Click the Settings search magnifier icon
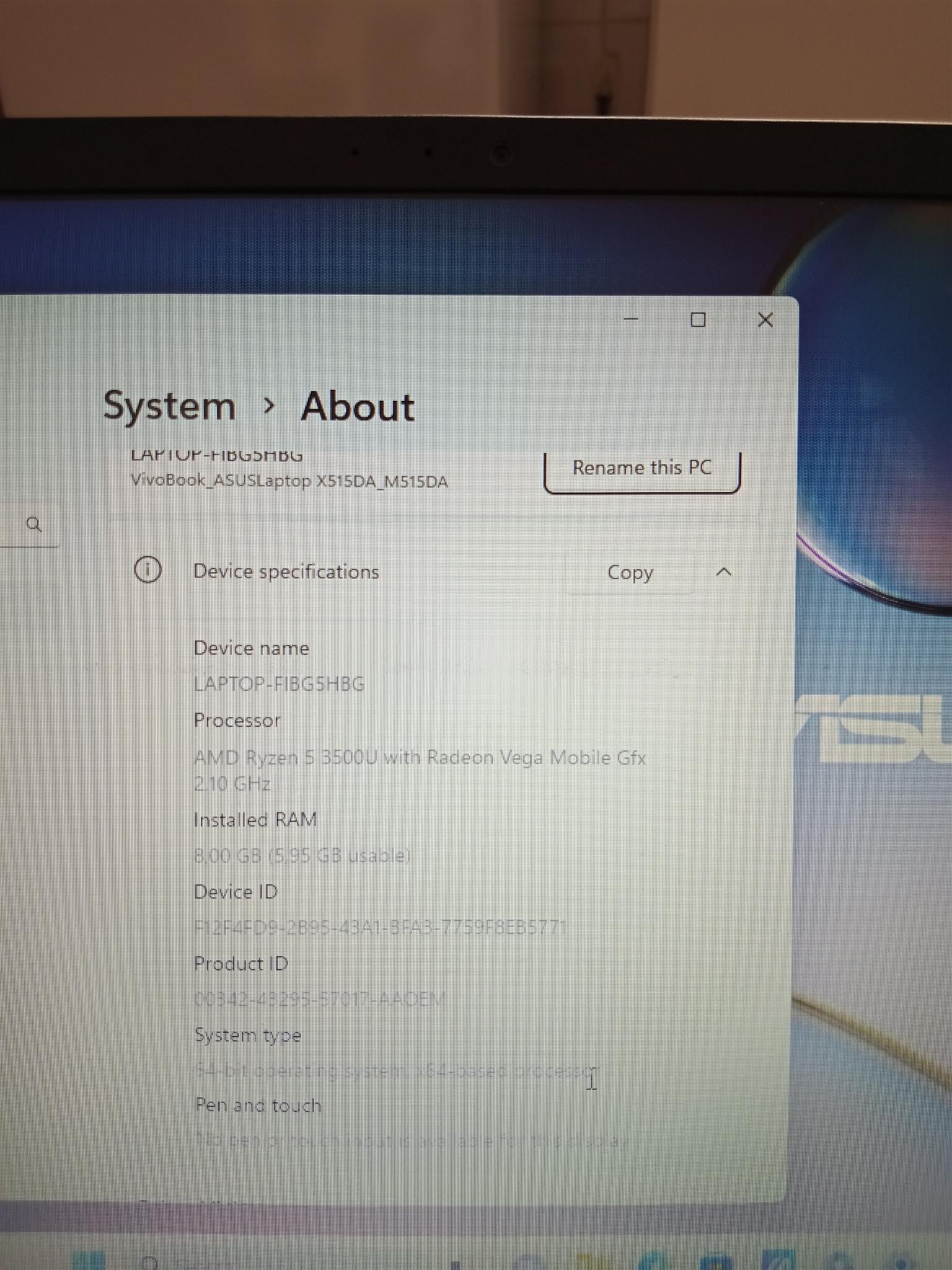 (x=34, y=525)
